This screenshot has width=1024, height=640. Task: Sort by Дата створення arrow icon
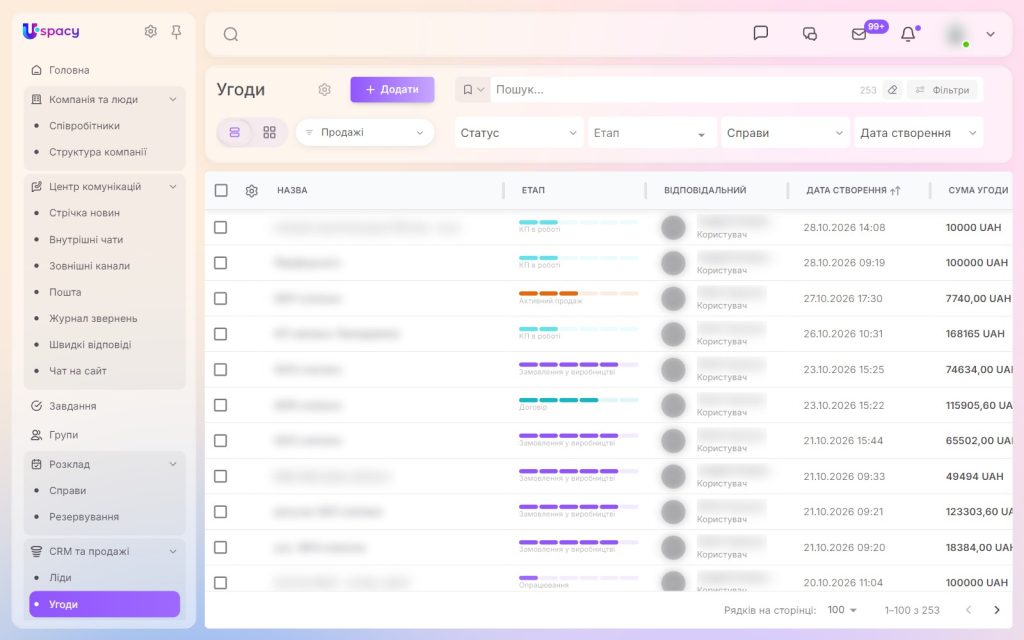click(895, 191)
